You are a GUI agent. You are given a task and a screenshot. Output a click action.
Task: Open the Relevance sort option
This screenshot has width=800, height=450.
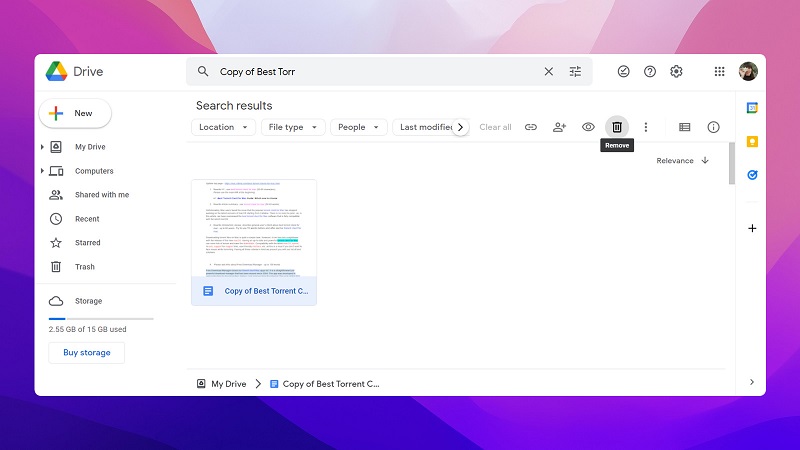[674, 161]
